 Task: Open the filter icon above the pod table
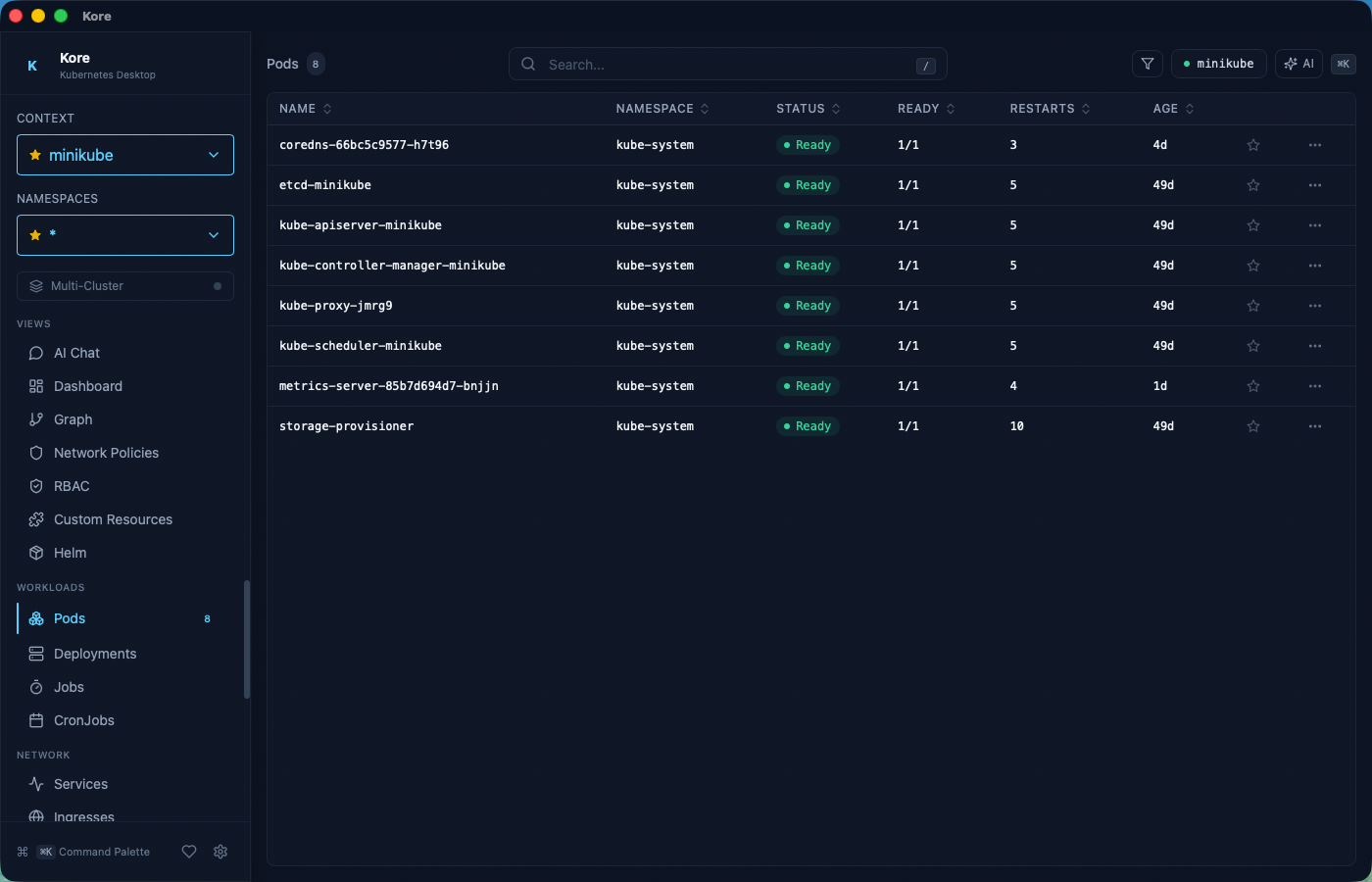1147,63
